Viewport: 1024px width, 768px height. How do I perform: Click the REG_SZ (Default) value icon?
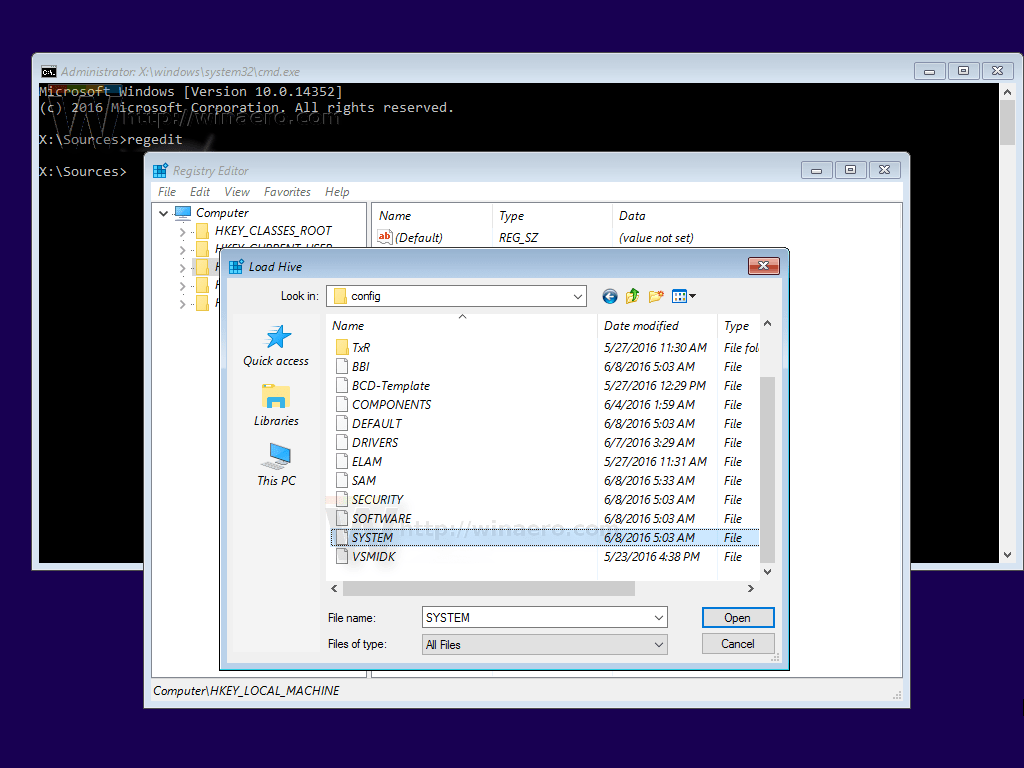click(x=384, y=237)
